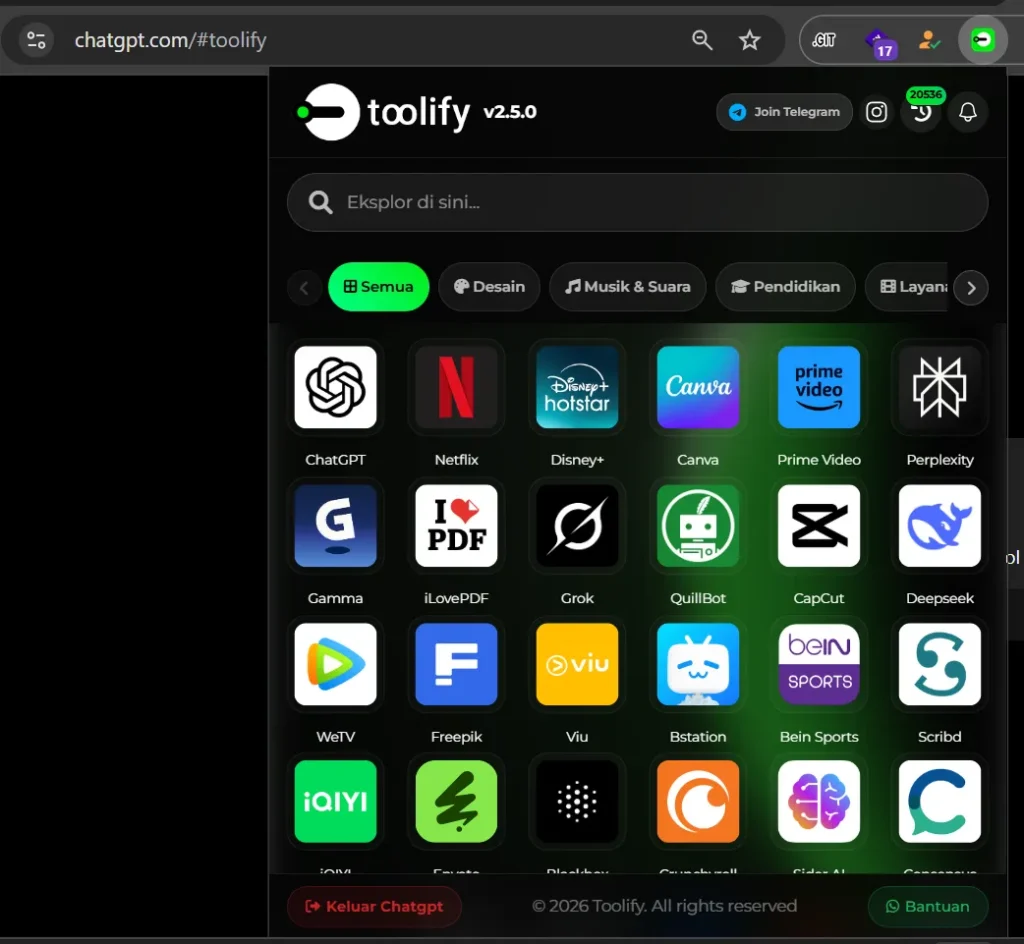Click the Join Telegram button
This screenshot has height=944, width=1024.
point(784,112)
